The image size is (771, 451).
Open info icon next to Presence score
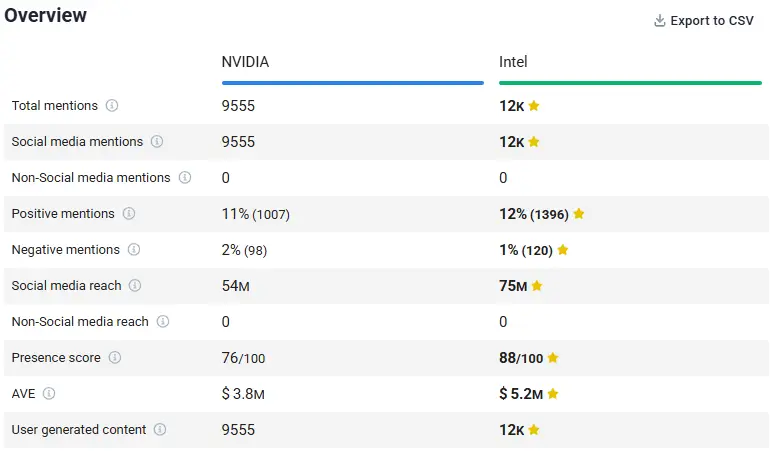(x=115, y=358)
